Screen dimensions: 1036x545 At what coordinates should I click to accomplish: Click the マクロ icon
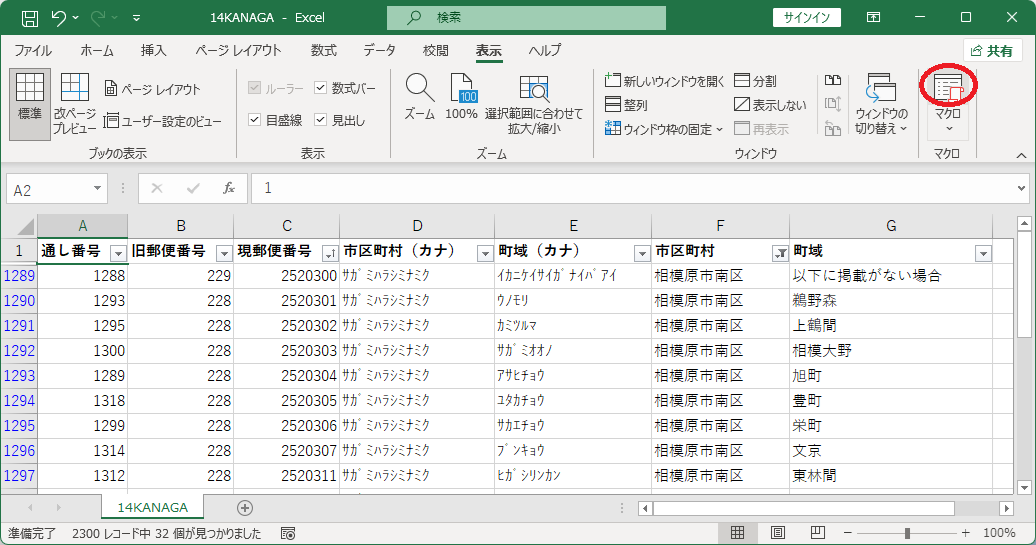coord(947,89)
